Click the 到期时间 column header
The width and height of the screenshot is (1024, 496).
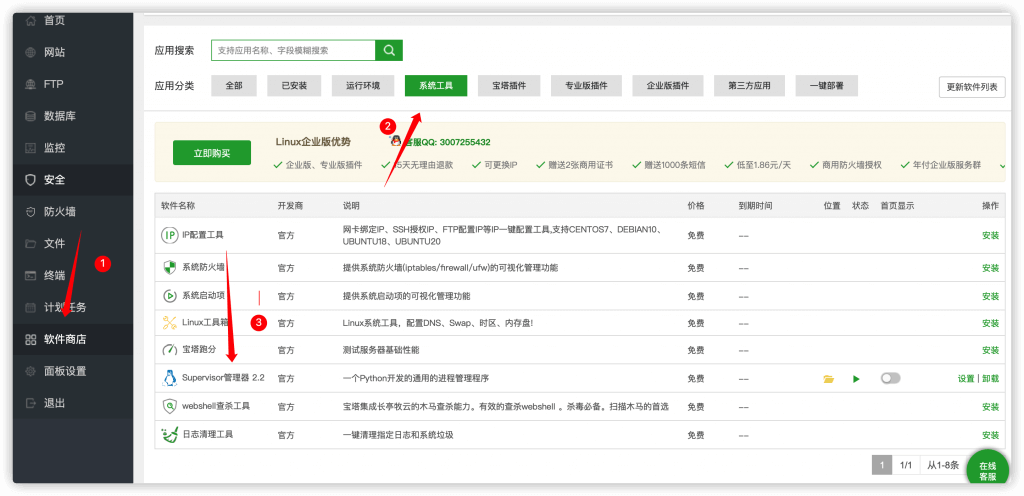click(756, 206)
